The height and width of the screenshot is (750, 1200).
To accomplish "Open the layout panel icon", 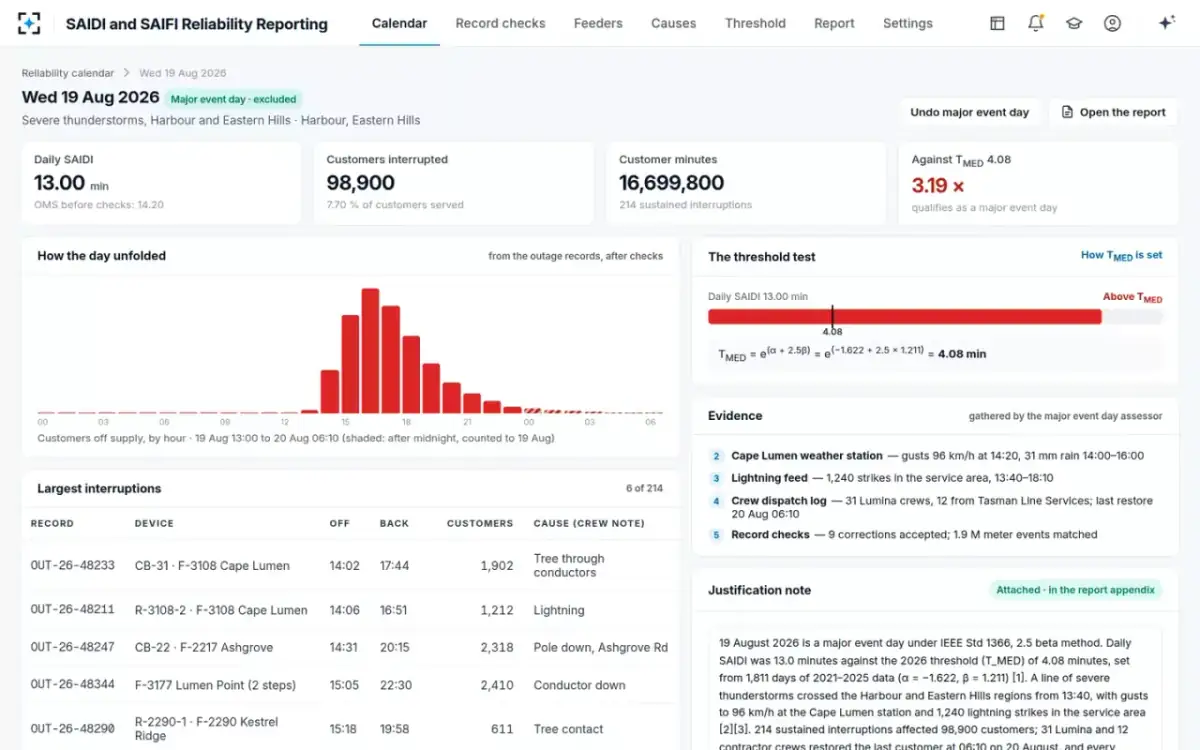I will click(997, 23).
